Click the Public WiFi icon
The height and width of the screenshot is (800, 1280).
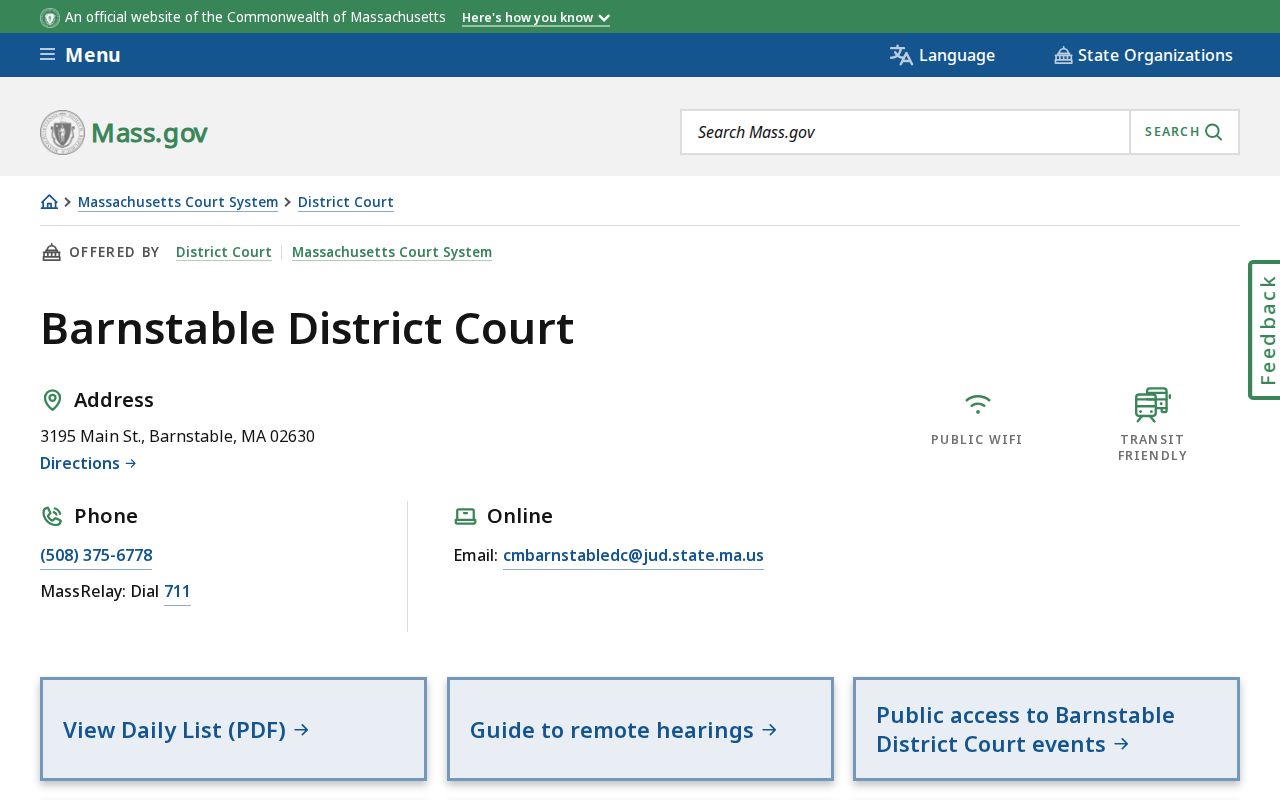(x=977, y=404)
